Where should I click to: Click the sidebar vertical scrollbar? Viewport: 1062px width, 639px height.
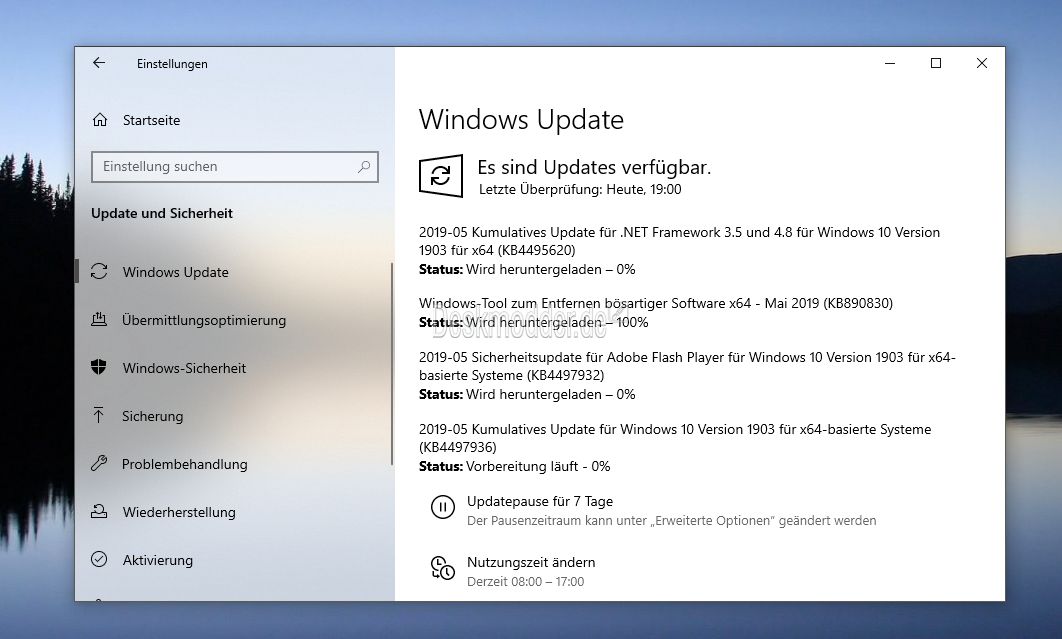[x=391, y=364]
